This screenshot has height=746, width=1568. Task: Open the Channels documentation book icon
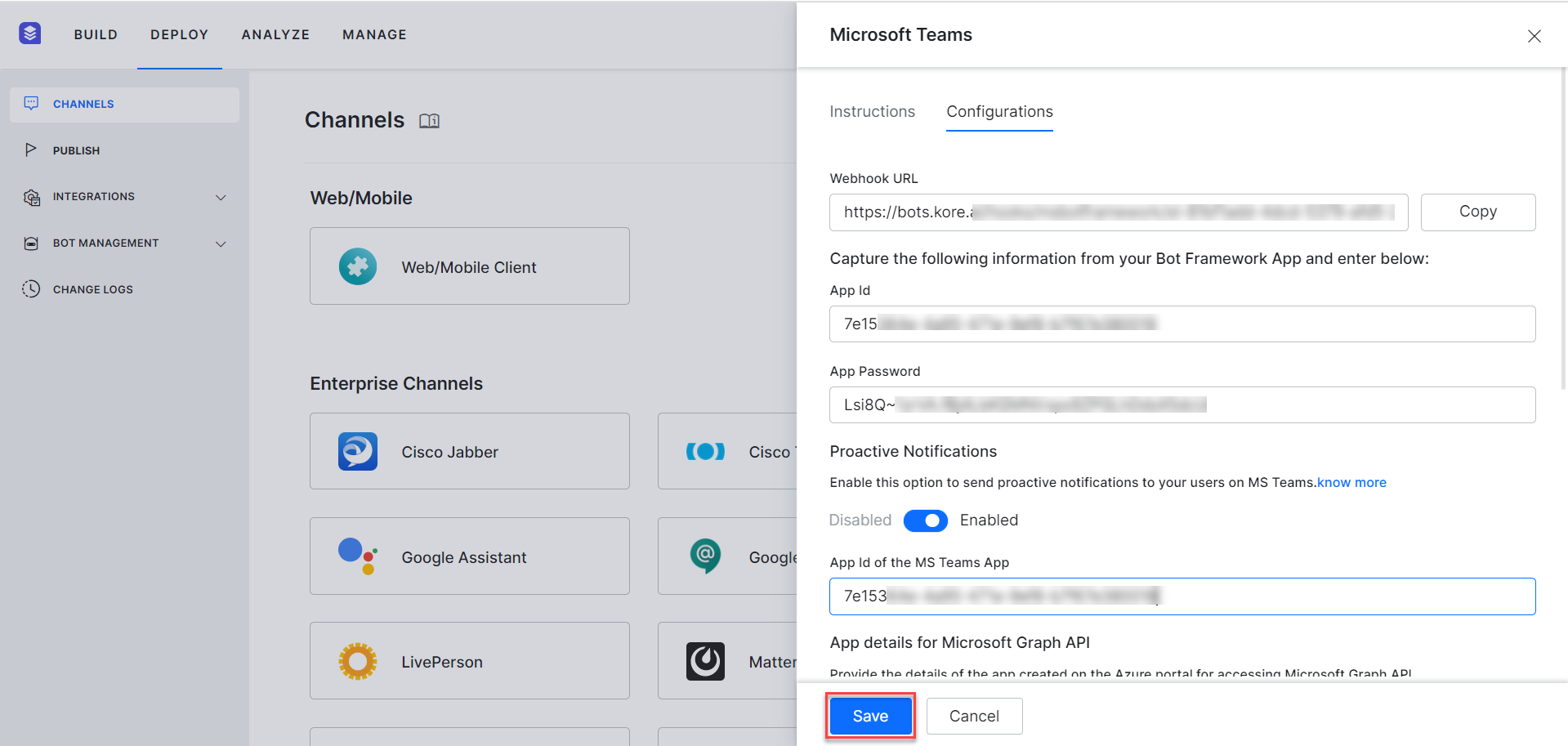click(x=430, y=120)
